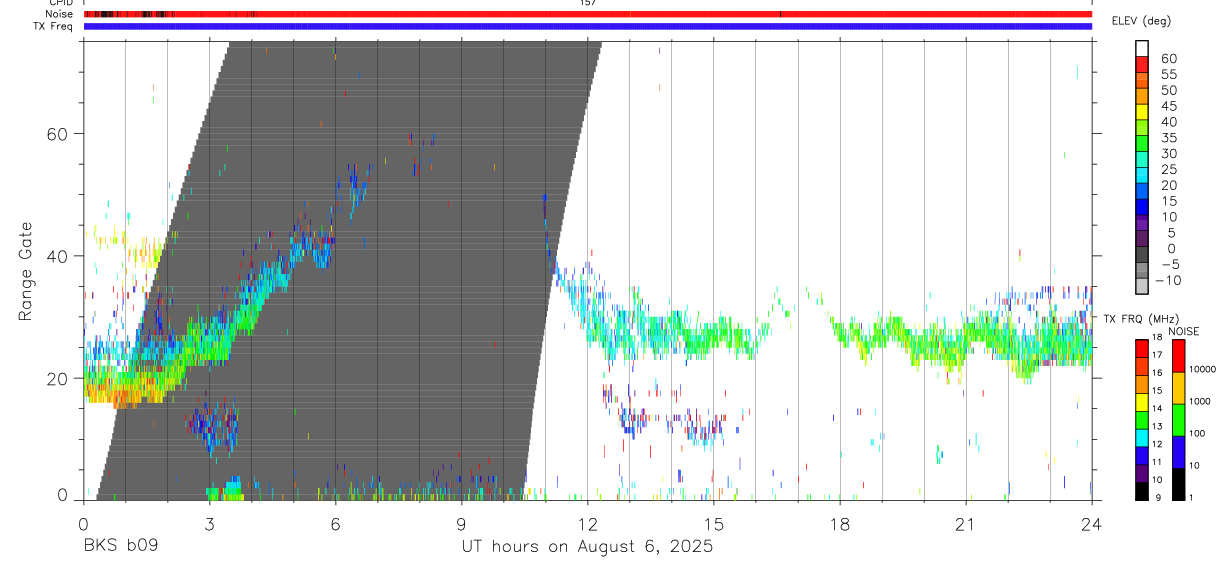Select the 'Noise' label at top left

click(x=59, y=14)
